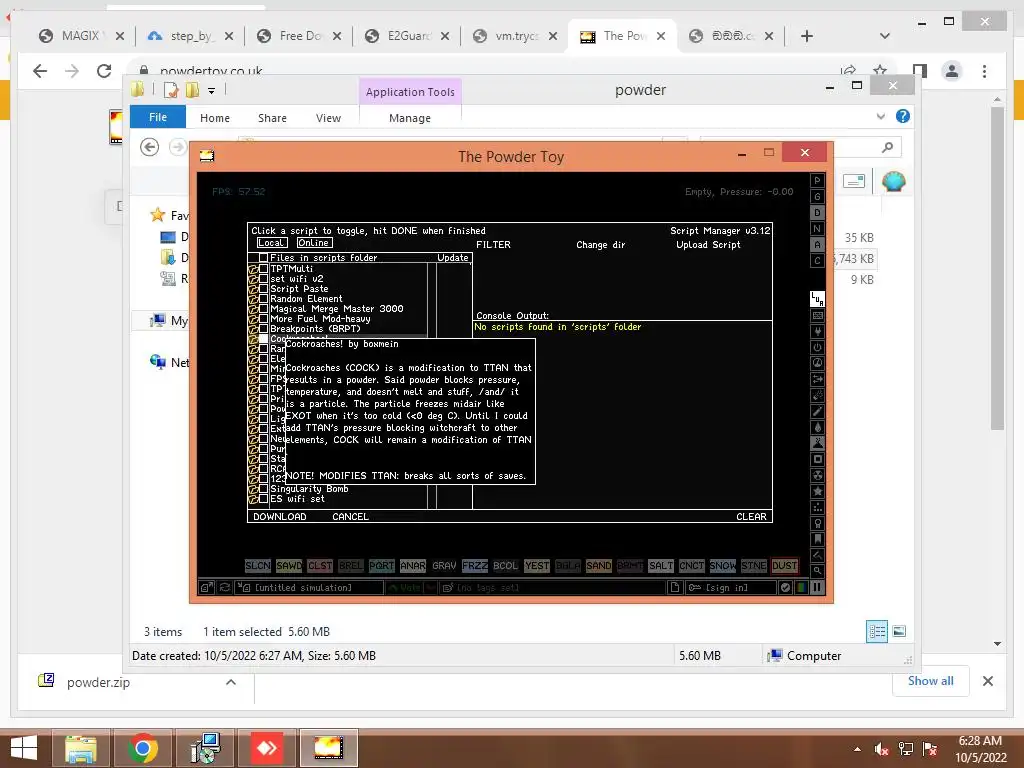
Task: Open the powder.zip download options arrow
Action: (231, 682)
